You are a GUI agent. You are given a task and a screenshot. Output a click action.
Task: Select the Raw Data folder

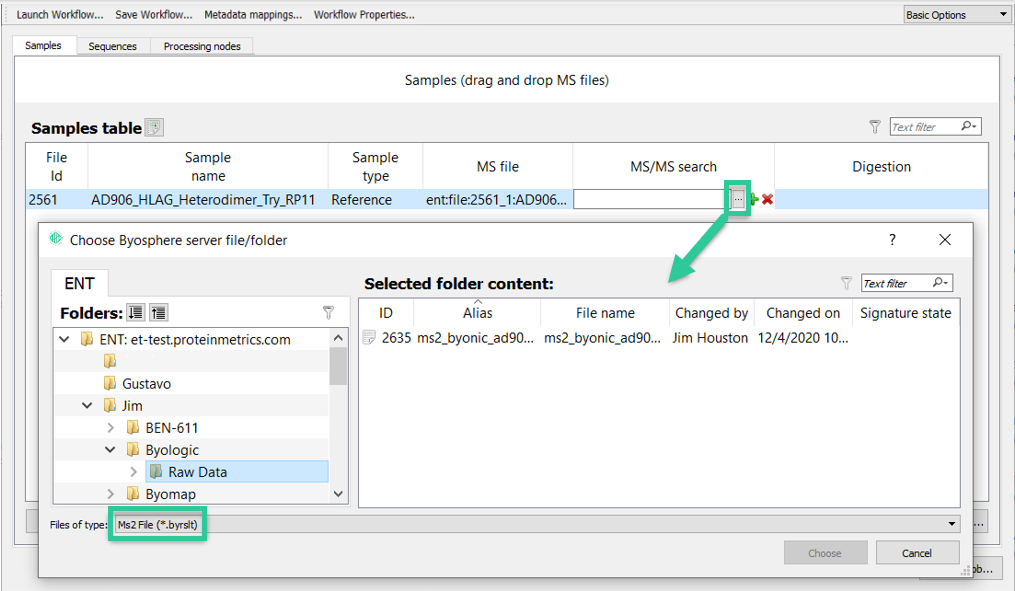(x=237, y=472)
